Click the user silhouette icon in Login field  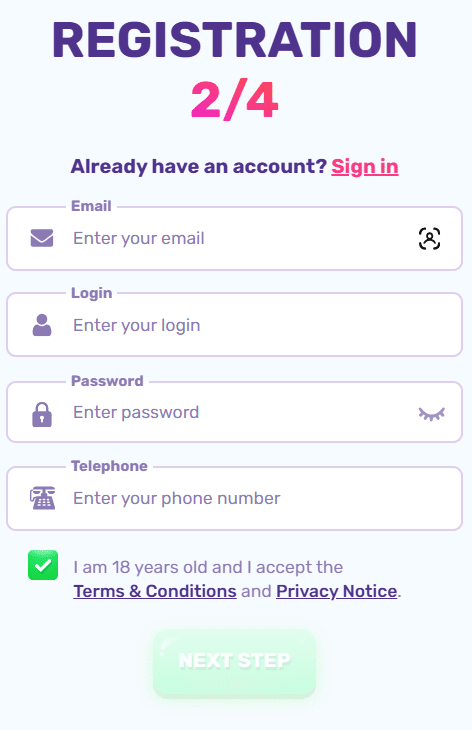(42, 325)
